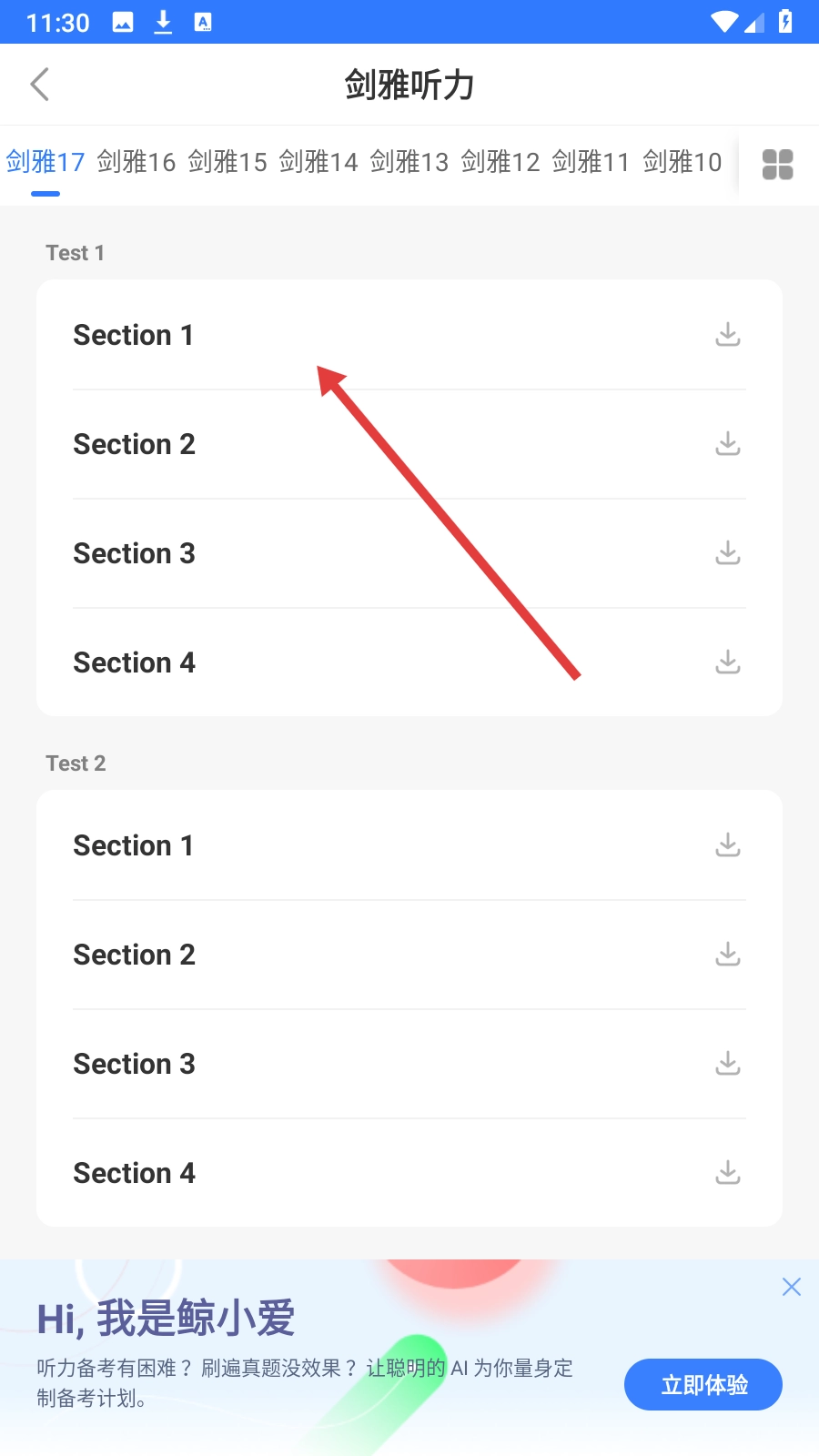Select the 剑雅14 tab
The image size is (819, 1456).
click(318, 163)
